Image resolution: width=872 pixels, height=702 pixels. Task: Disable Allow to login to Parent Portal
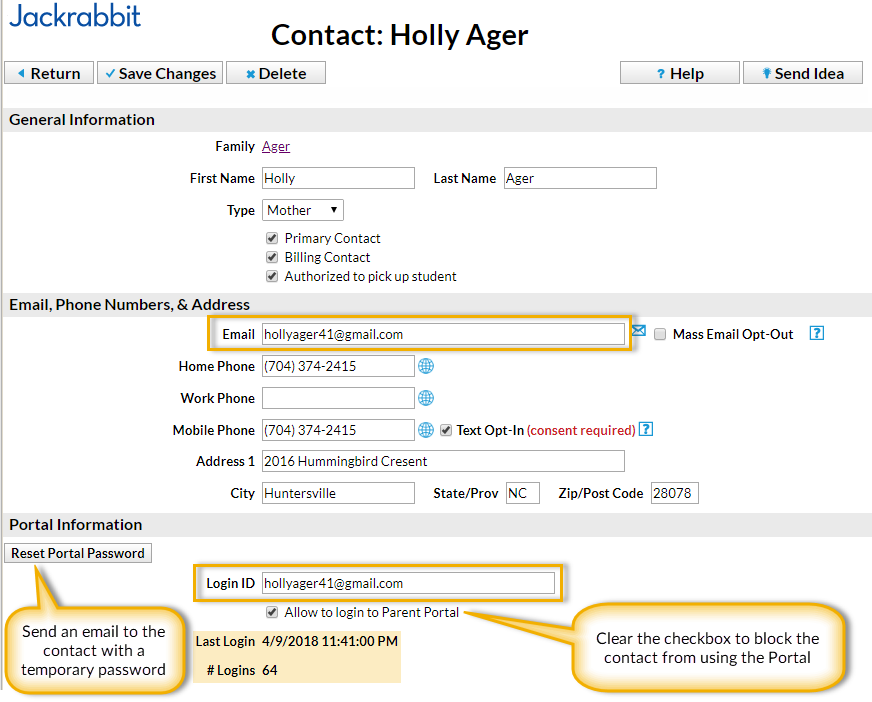click(x=272, y=612)
